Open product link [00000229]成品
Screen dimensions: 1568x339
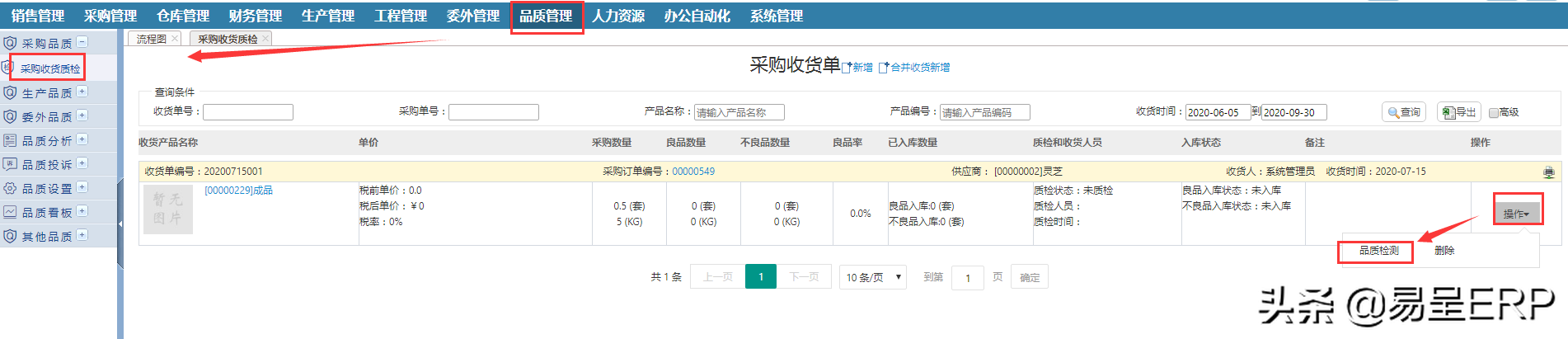coord(238,191)
